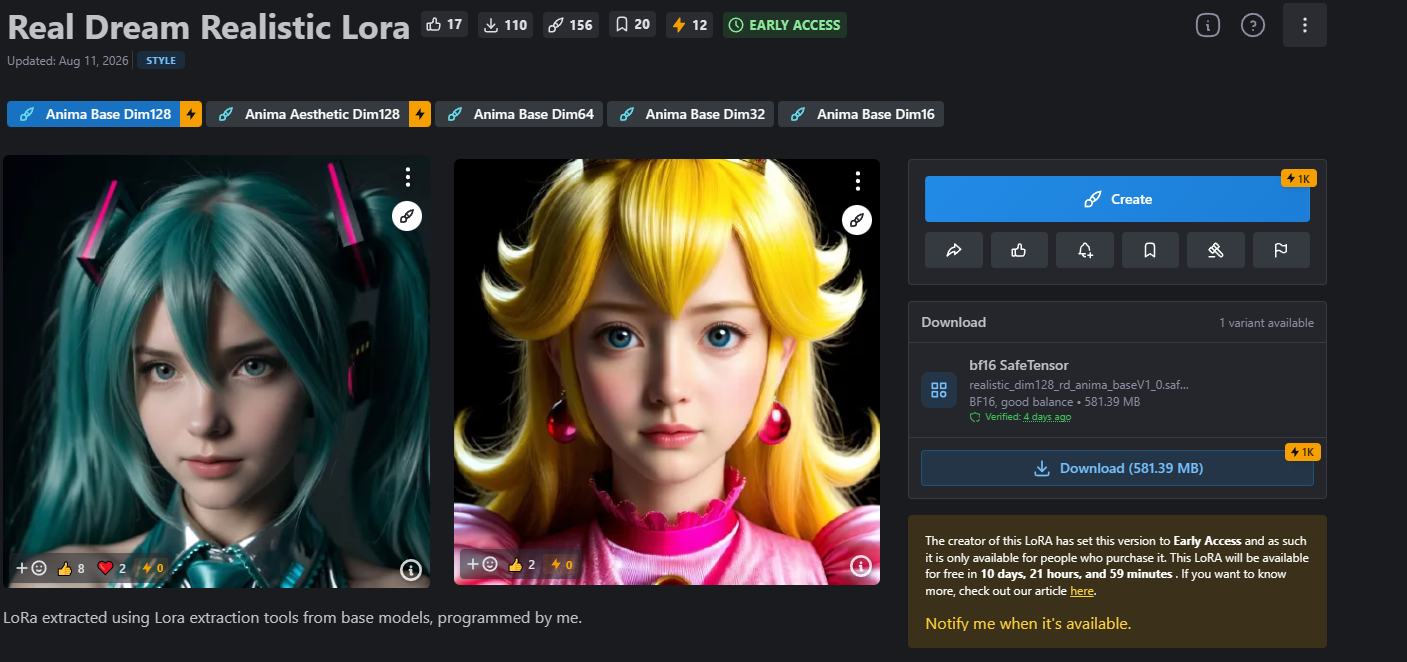The width and height of the screenshot is (1407, 662).
Task: Click Download (581.39 MB) button
Action: click(x=1117, y=468)
